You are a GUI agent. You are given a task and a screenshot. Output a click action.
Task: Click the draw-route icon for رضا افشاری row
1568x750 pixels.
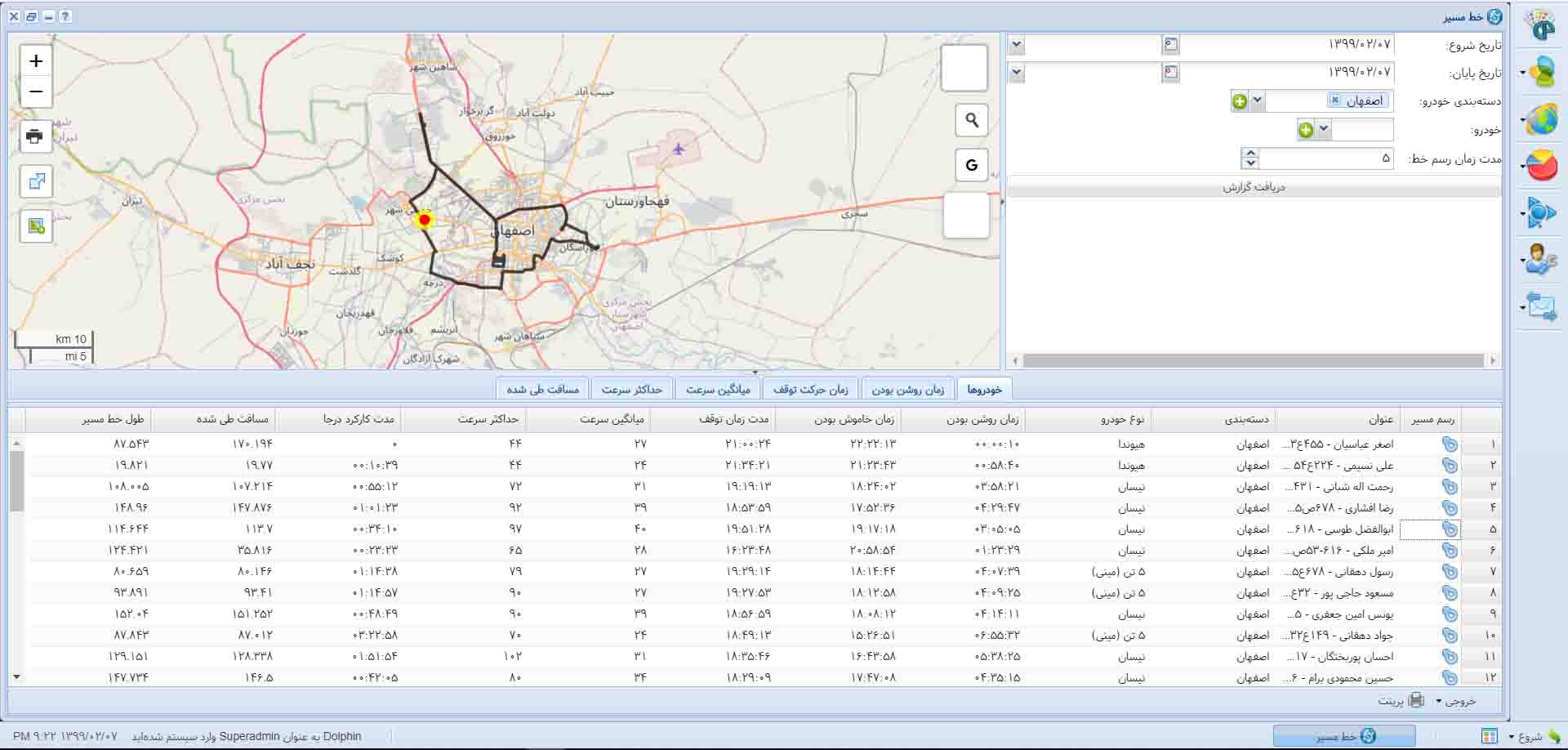click(x=1450, y=507)
